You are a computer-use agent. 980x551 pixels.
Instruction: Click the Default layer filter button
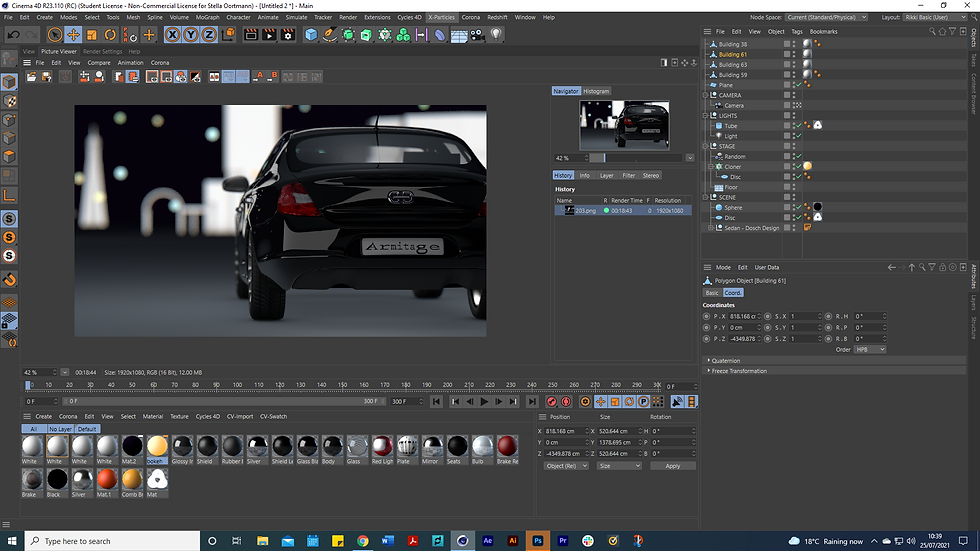(x=87, y=429)
